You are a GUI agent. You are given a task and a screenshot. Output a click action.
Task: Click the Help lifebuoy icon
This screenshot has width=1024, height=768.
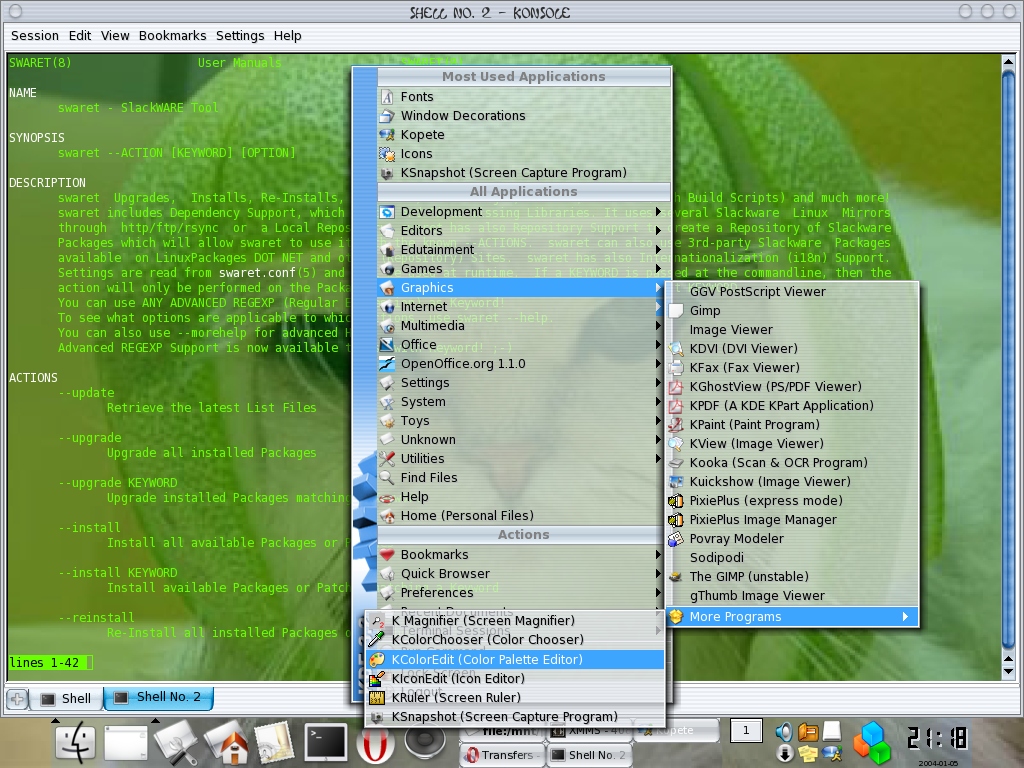coord(387,497)
